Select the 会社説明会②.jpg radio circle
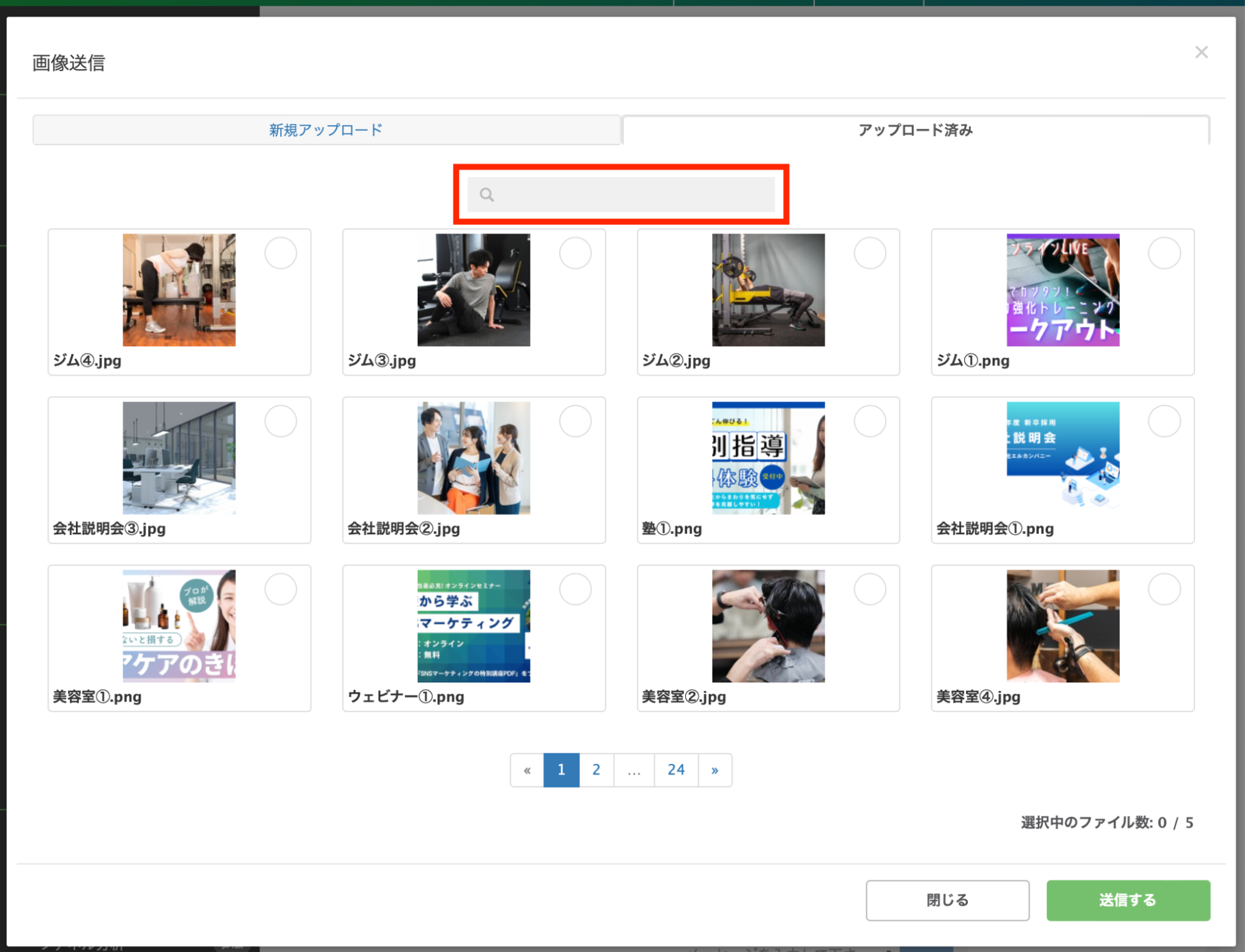Screen dimensions: 1245x952 pyautogui.click(x=575, y=422)
